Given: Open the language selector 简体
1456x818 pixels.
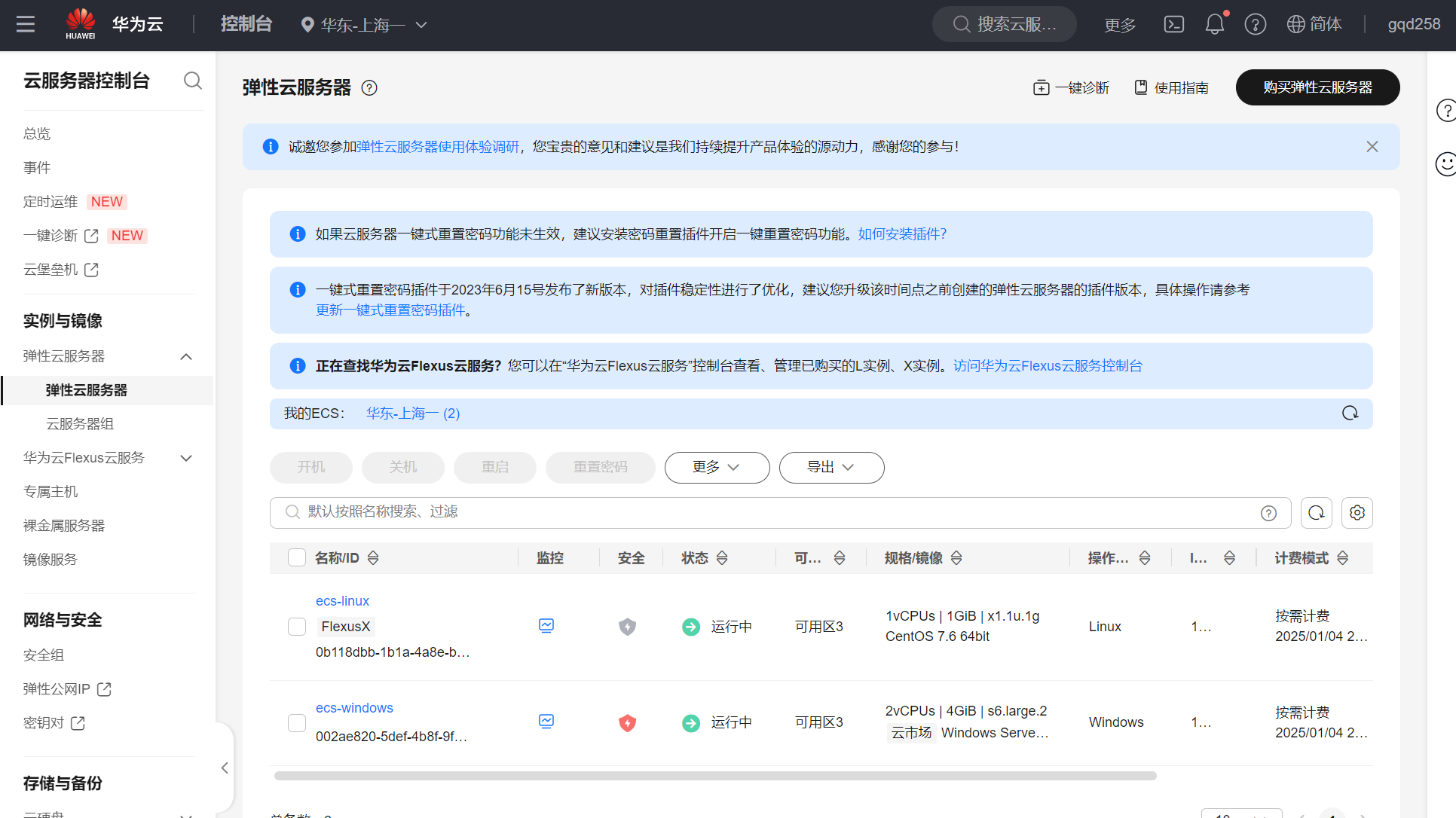Looking at the screenshot, I should [1314, 25].
